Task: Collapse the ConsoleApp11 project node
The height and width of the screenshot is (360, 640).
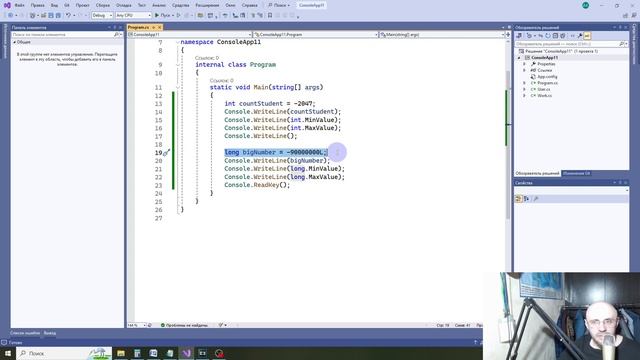Action: (519, 58)
